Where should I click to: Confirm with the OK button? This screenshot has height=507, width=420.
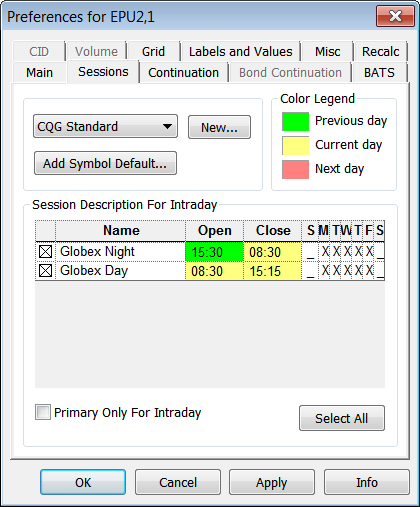point(83,482)
